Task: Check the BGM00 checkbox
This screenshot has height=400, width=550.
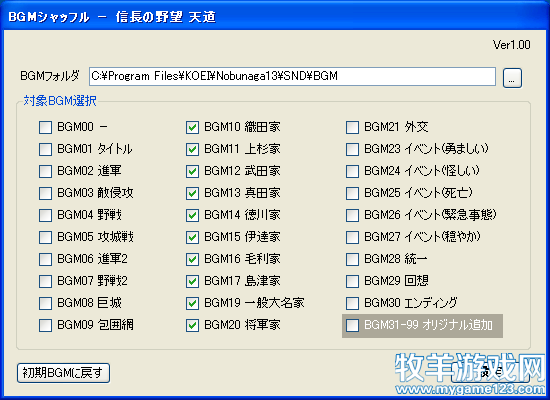Action: pyautogui.click(x=45, y=127)
